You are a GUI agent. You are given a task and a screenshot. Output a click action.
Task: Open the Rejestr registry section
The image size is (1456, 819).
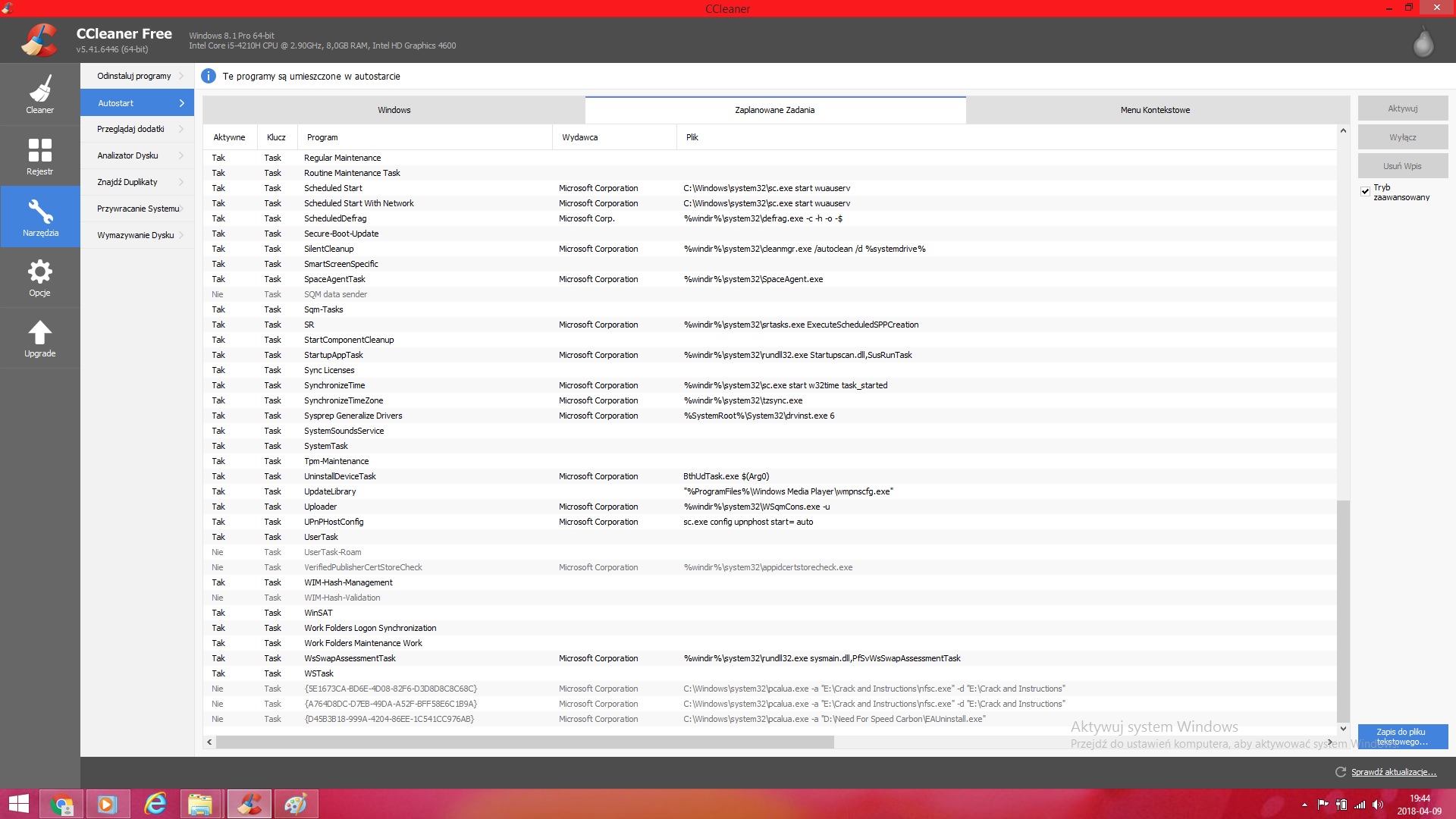tap(39, 155)
